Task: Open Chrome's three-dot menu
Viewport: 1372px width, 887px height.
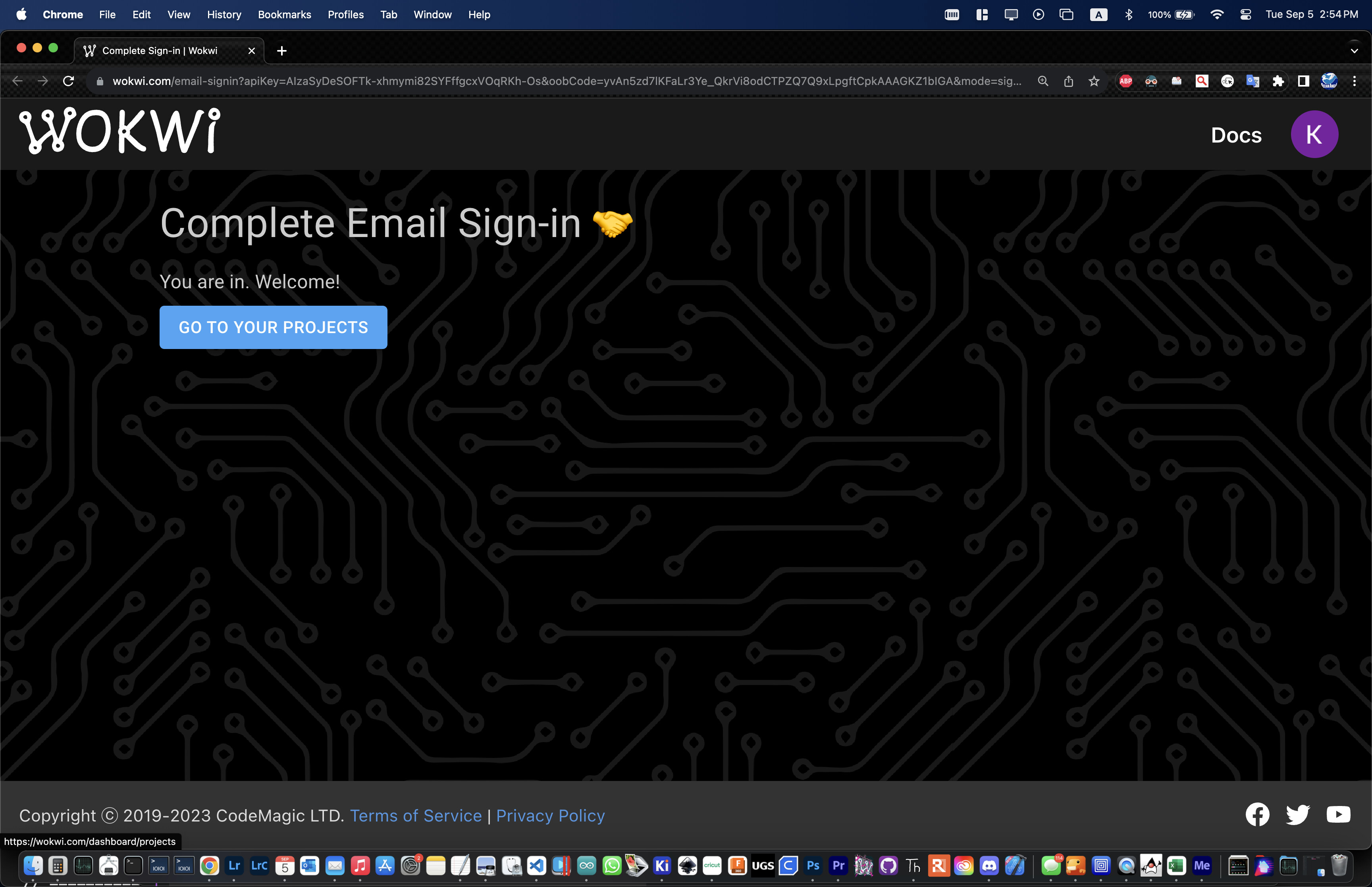Action: coord(1354,81)
